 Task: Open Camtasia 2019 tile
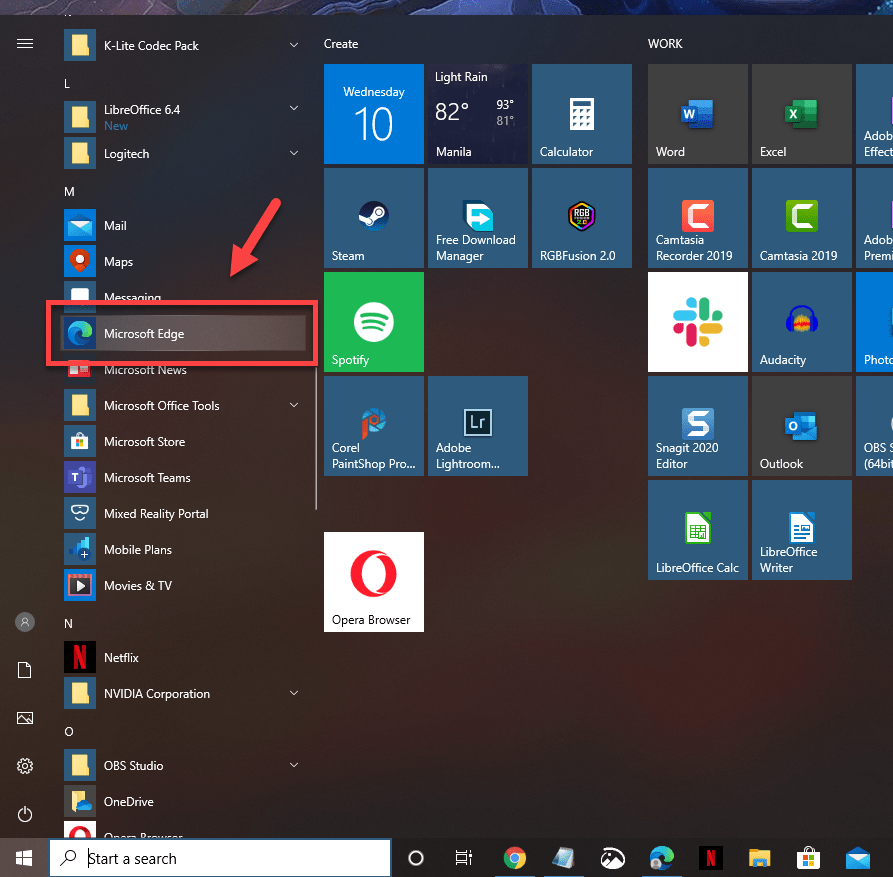[801, 218]
